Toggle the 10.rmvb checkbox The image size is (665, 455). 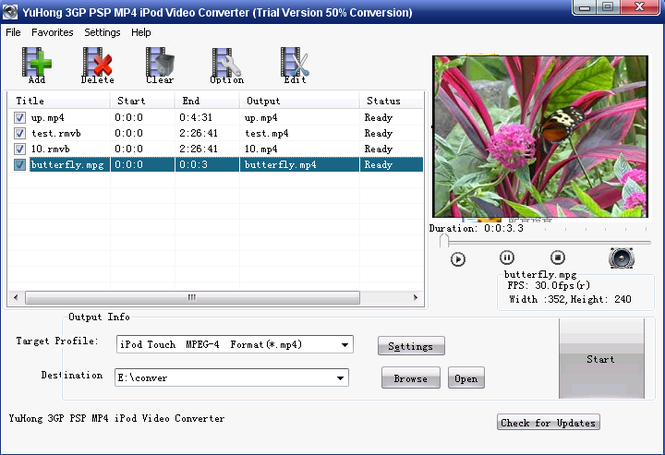click(20, 149)
